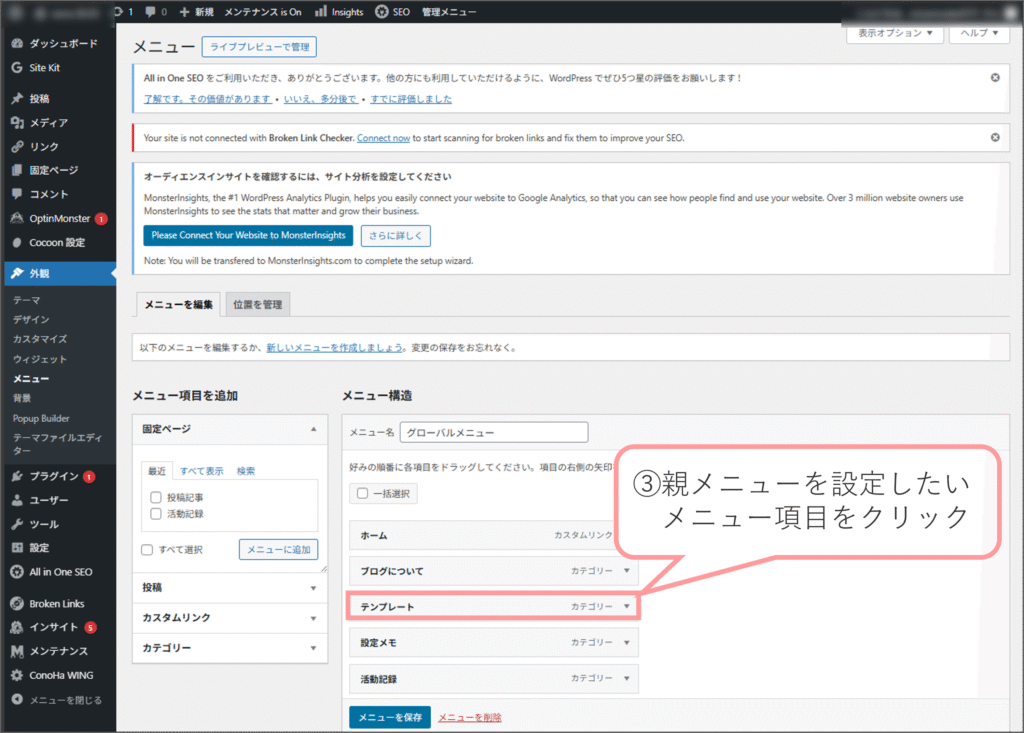Open the 表示オプション dropdown
The width and height of the screenshot is (1024, 733).
tap(895, 33)
